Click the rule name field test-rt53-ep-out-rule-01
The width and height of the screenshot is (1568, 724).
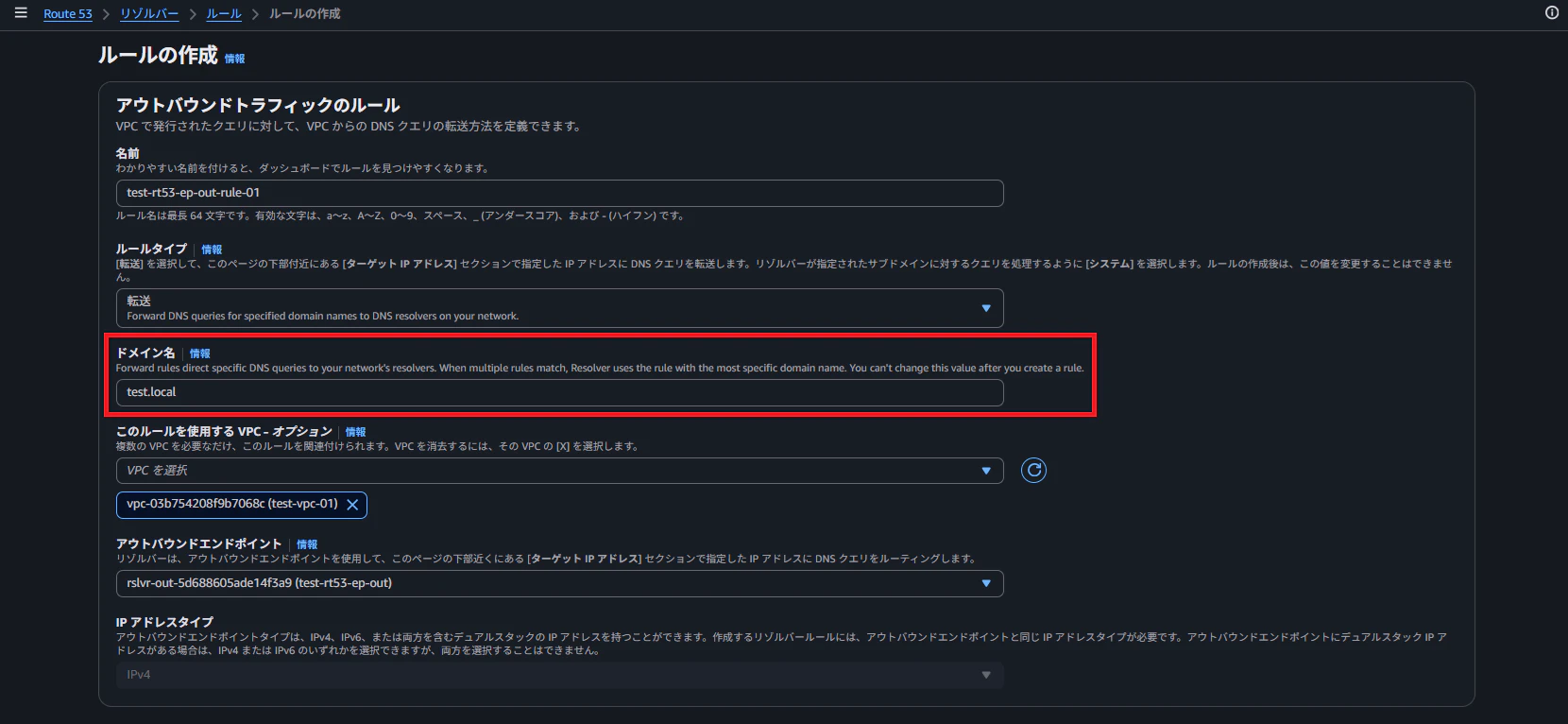click(559, 193)
